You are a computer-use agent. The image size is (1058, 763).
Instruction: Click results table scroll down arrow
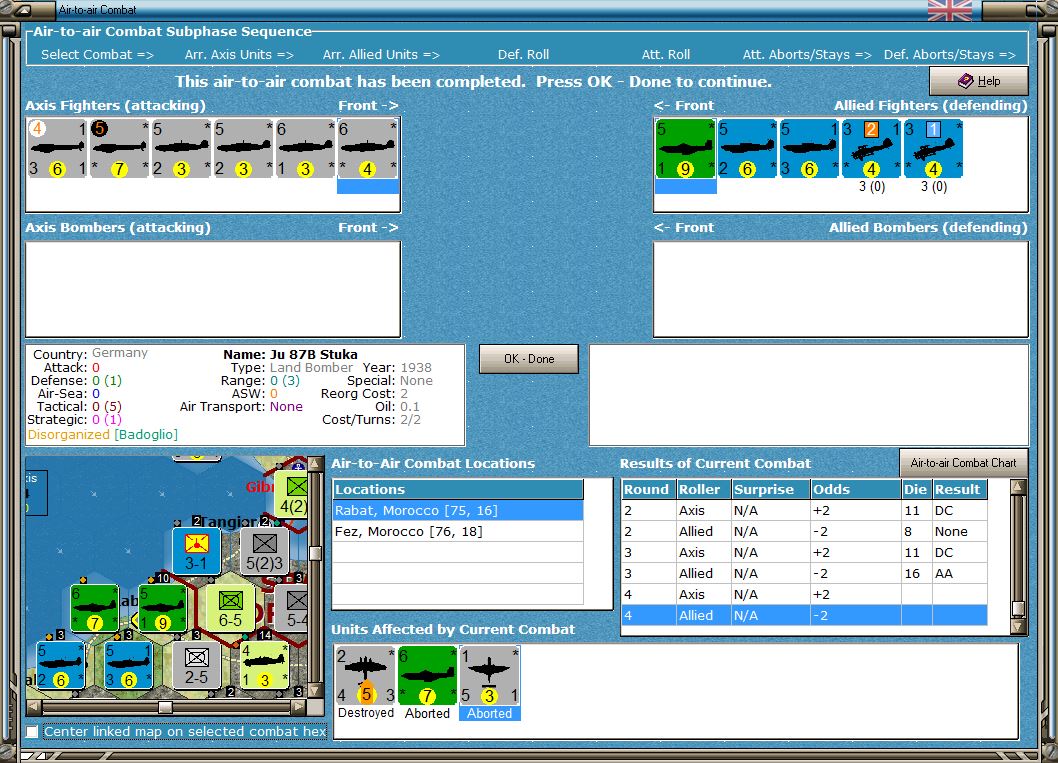click(1018, 627)
